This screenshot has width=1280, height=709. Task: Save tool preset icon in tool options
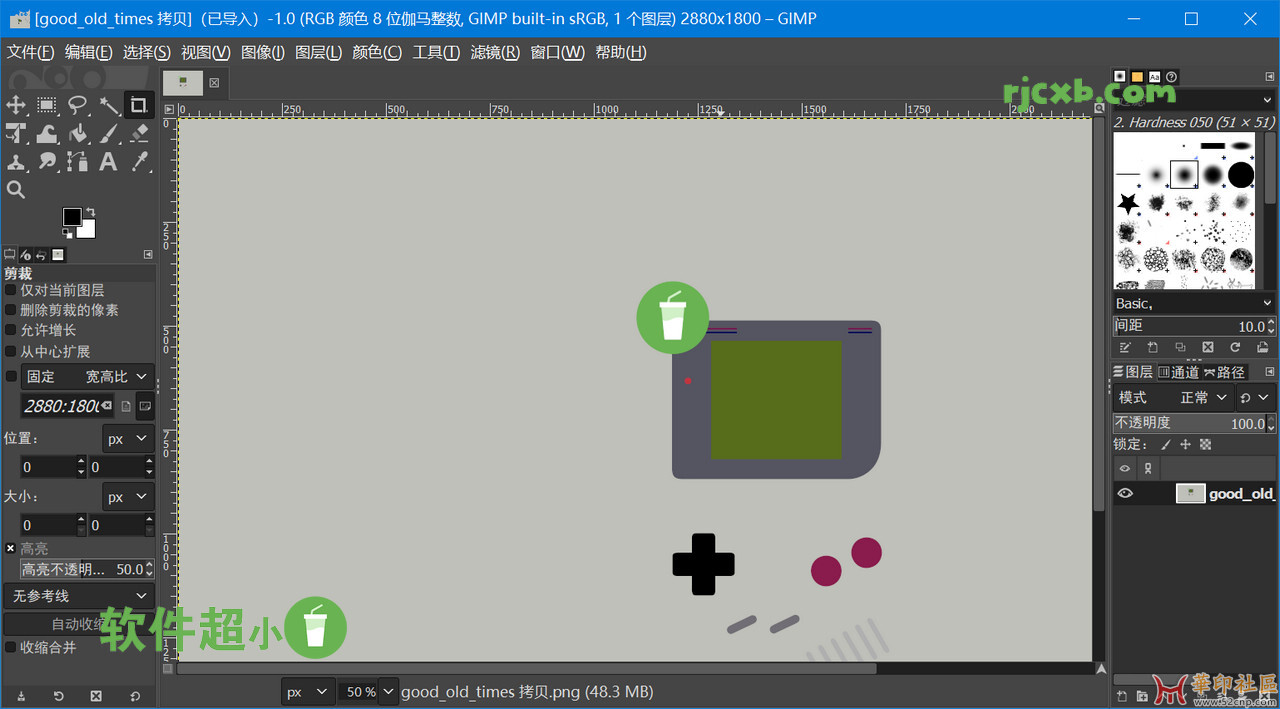coord(21,696)
